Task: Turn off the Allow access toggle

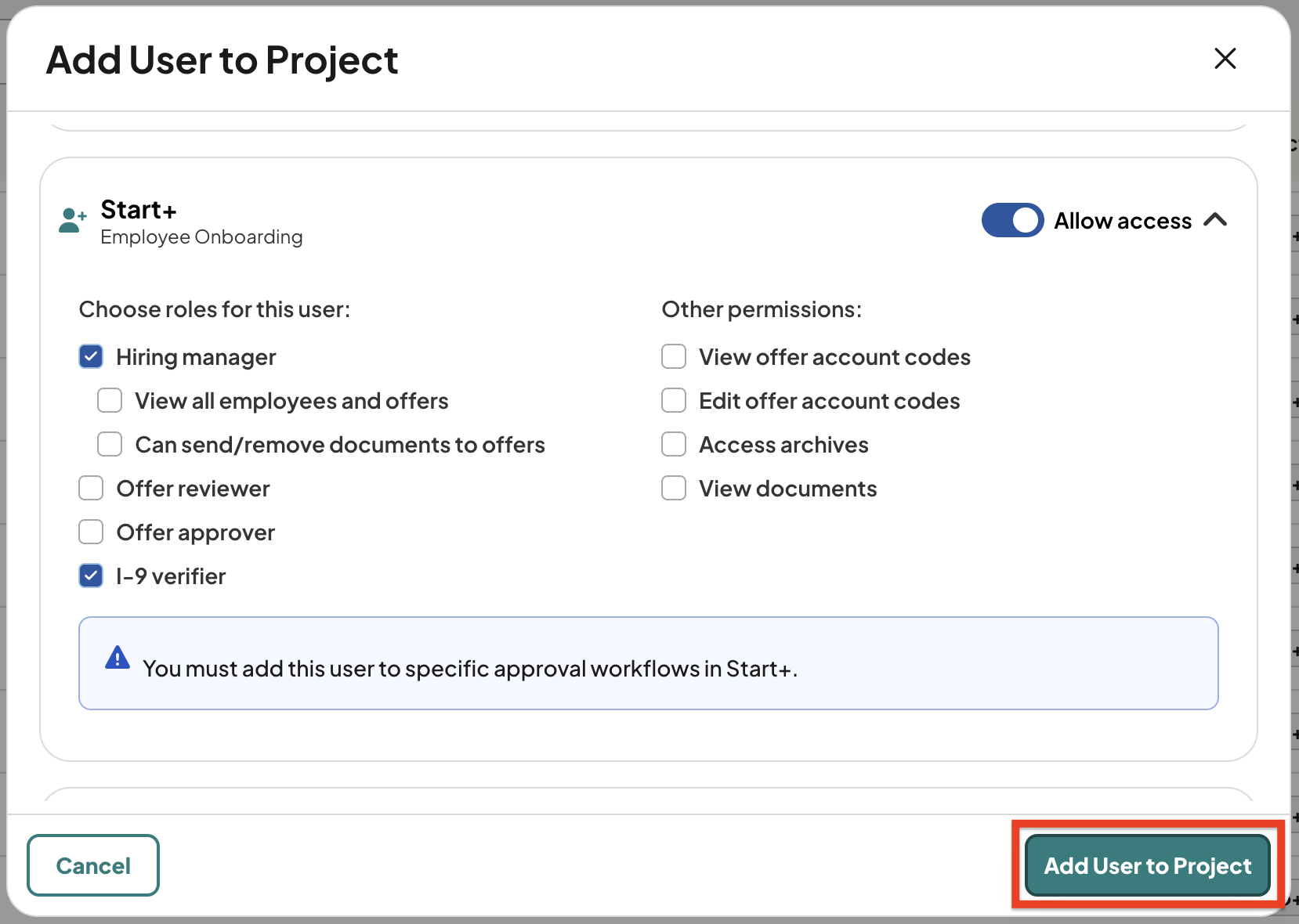Action: [1012, 220]
